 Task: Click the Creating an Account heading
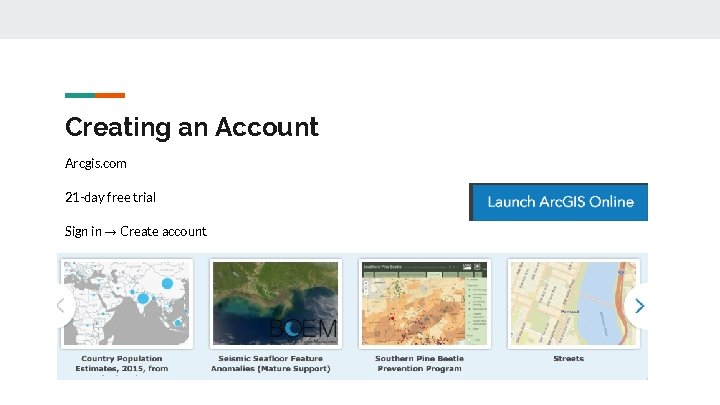192,127
